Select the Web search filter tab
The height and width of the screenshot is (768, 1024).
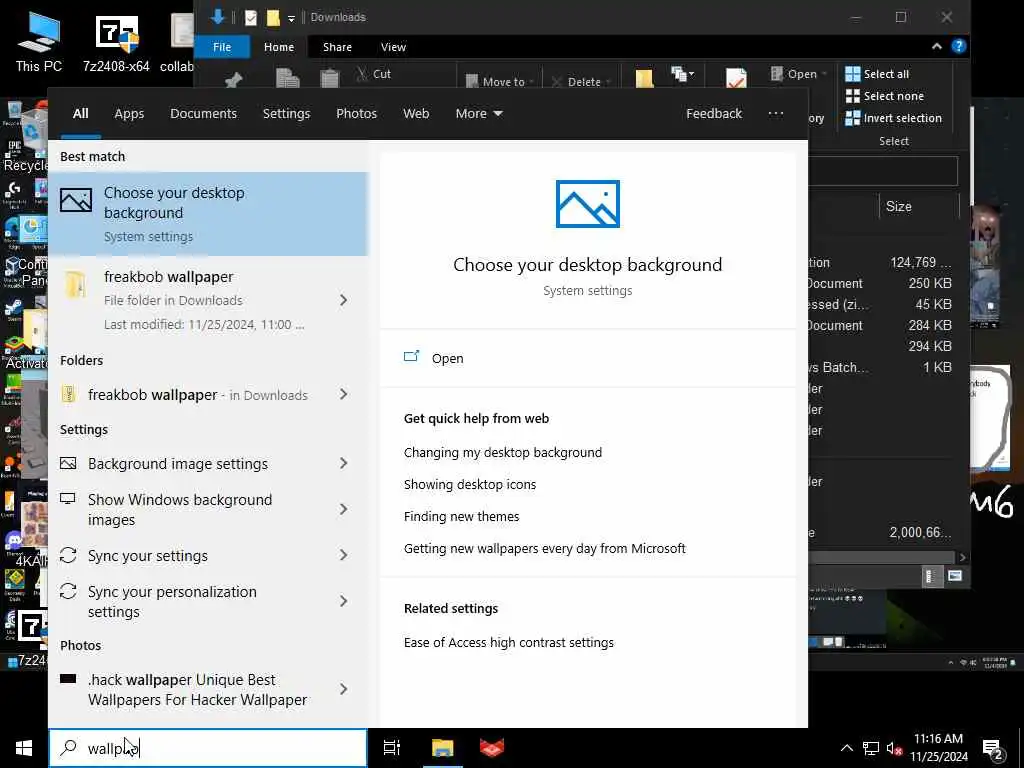[x=416, y=114]
